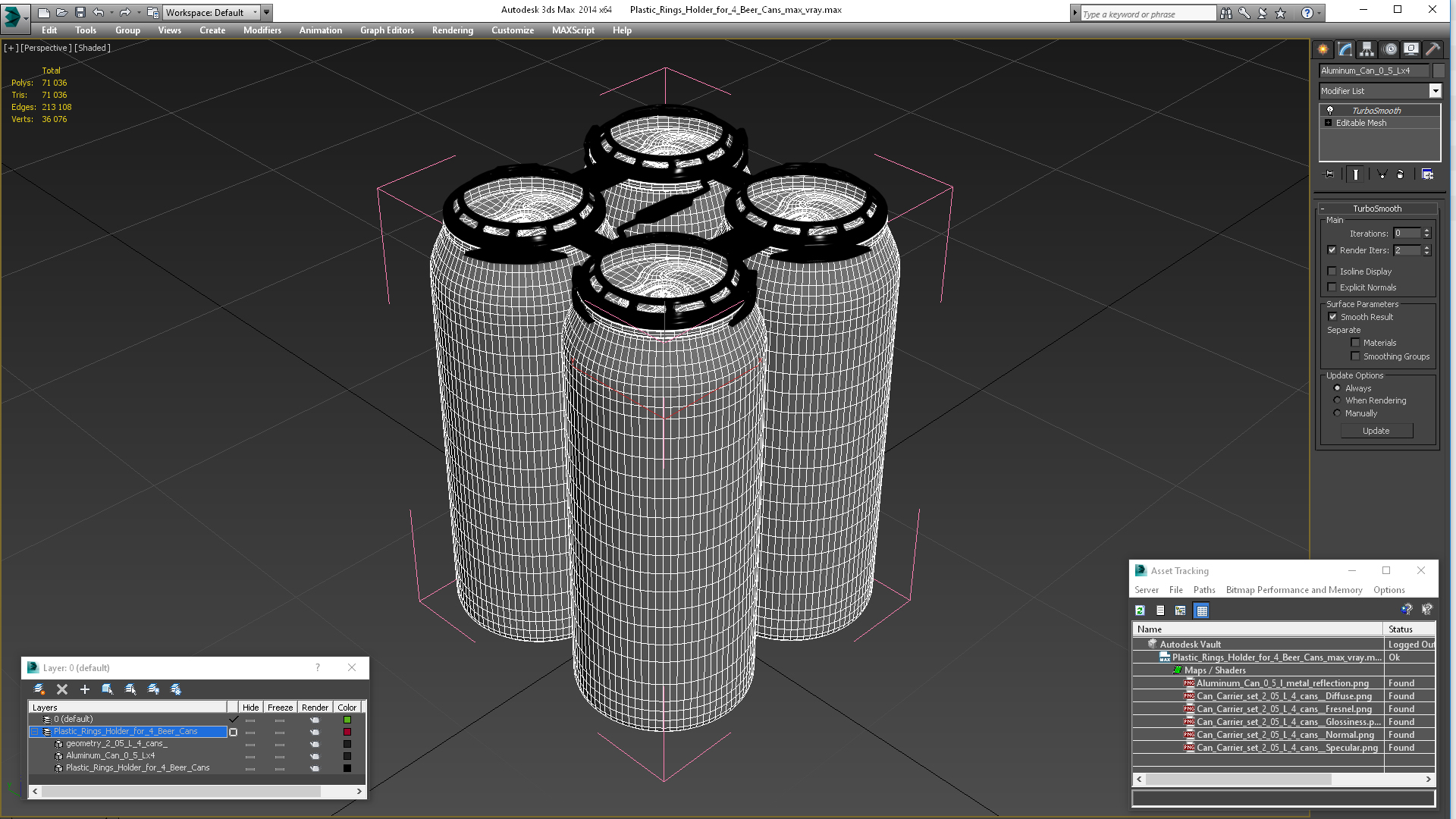Click Freeze/Unfreeze All Layers icon
The height and width of the screenshot is (819, 1456).
[x=176, y=689]
